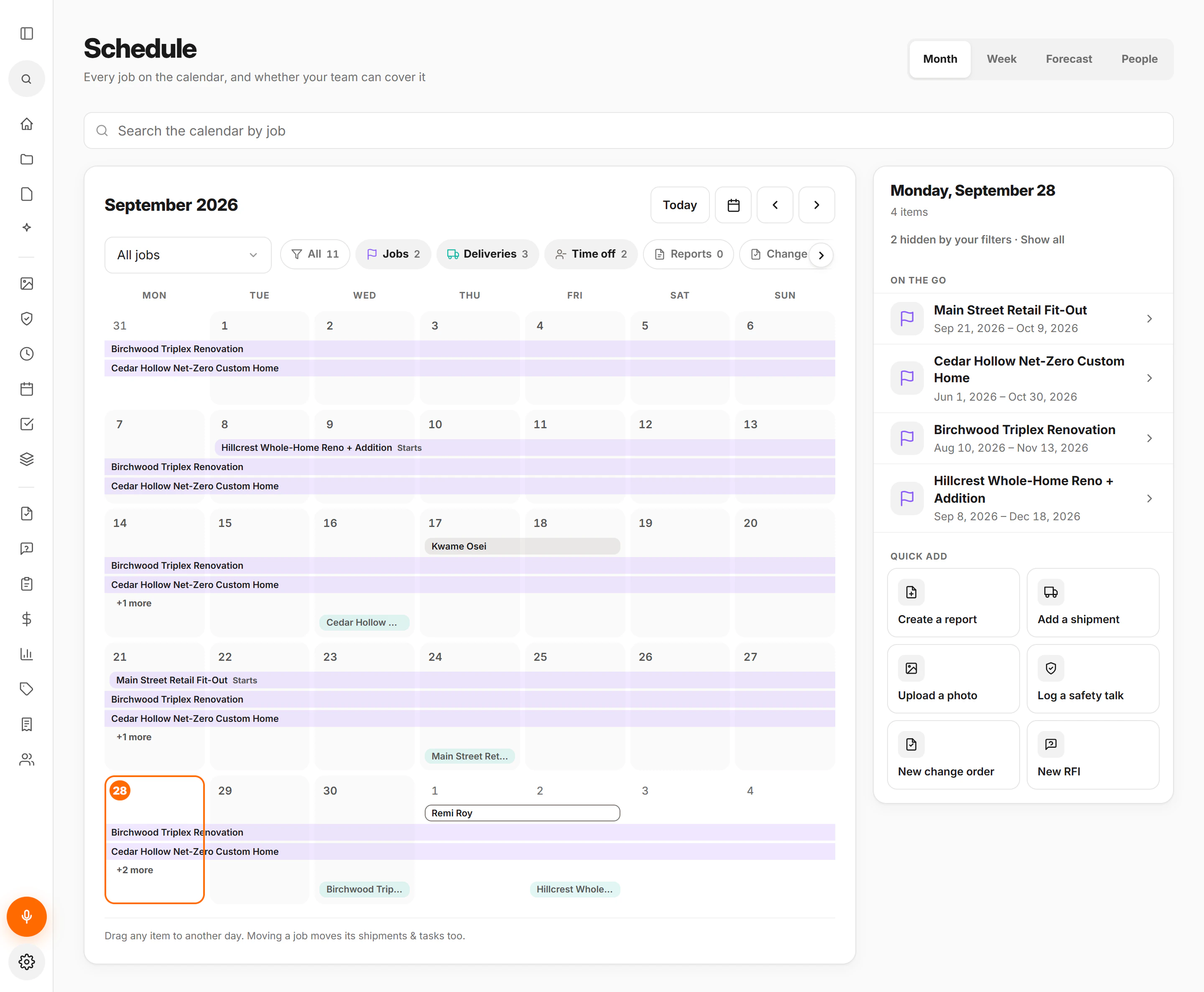The image size is (1204, 992).
Task: Toggle the Deliveries filter chip
Action: [x=487, y=254]
